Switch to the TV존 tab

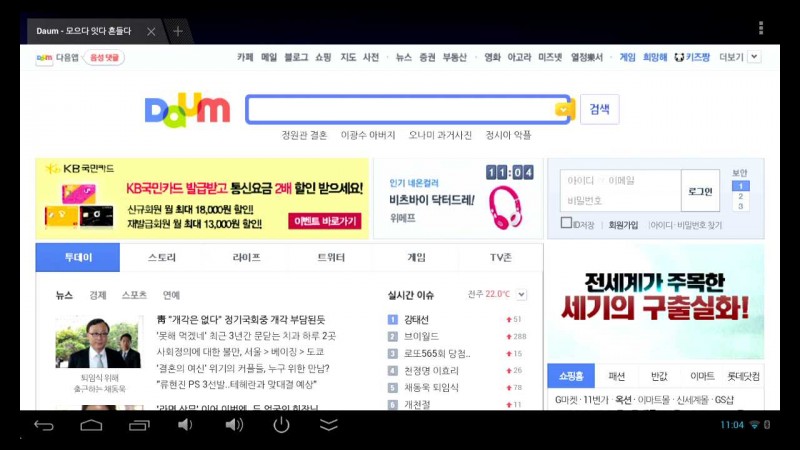tap(501, 258)
